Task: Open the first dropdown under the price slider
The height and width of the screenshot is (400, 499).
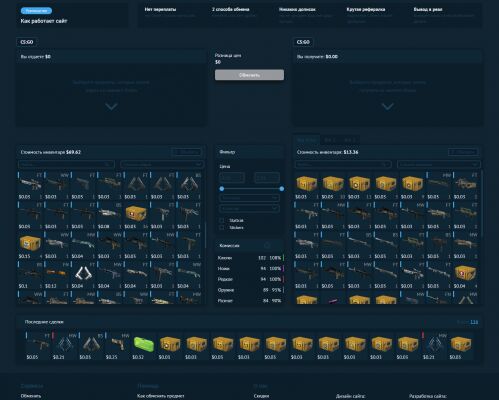Action: (249, 198)
